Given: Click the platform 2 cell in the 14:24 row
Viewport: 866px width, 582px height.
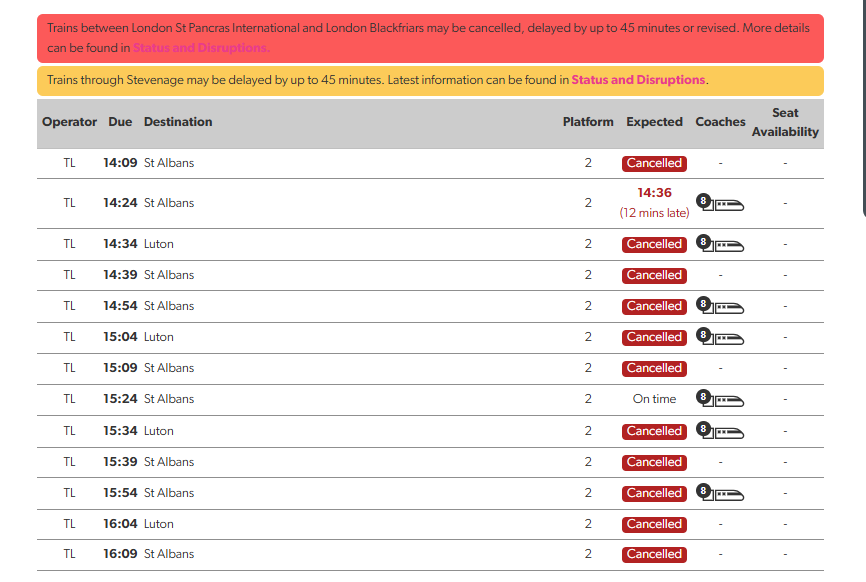Looking at the screenshot, I should click(588, 203).
